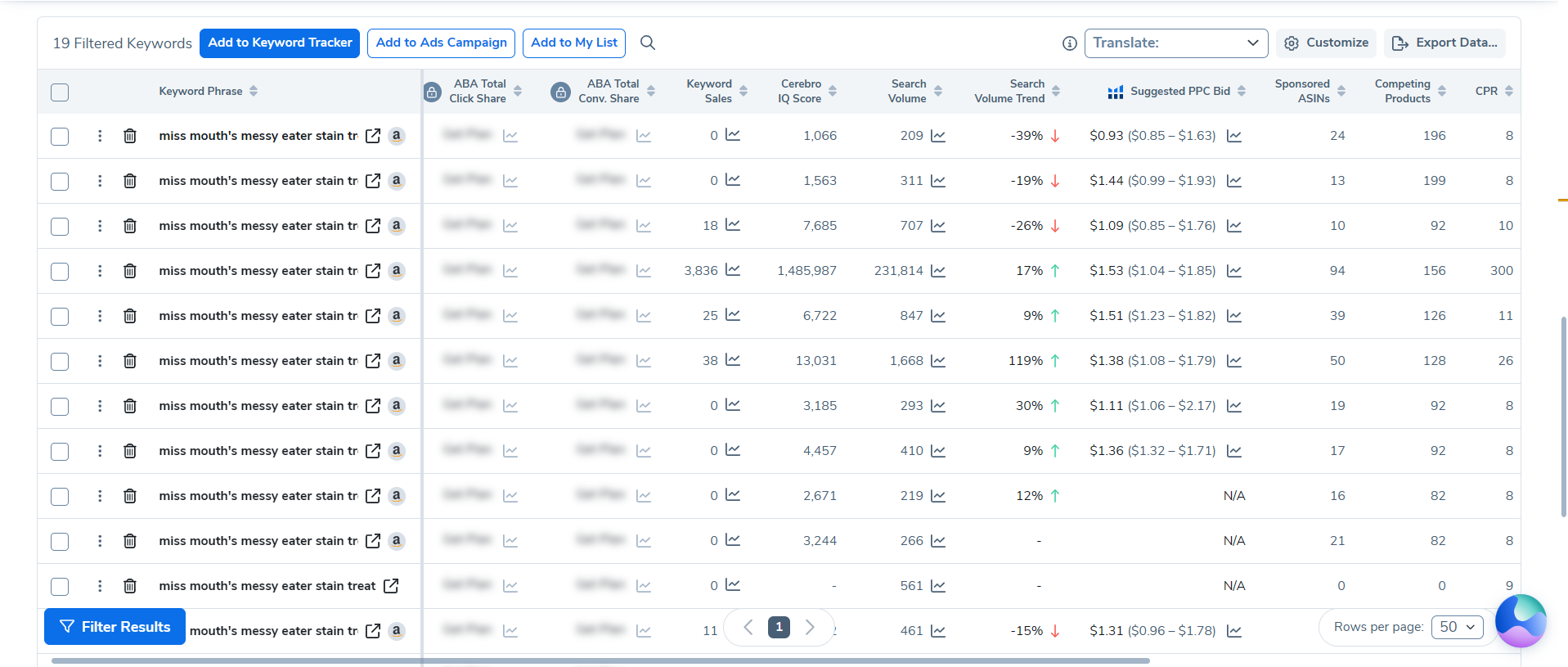The height and width of the screenshot is (667, 1568).
Task: Sort by Search Volume Trend column
Action: coord(1056,91)
